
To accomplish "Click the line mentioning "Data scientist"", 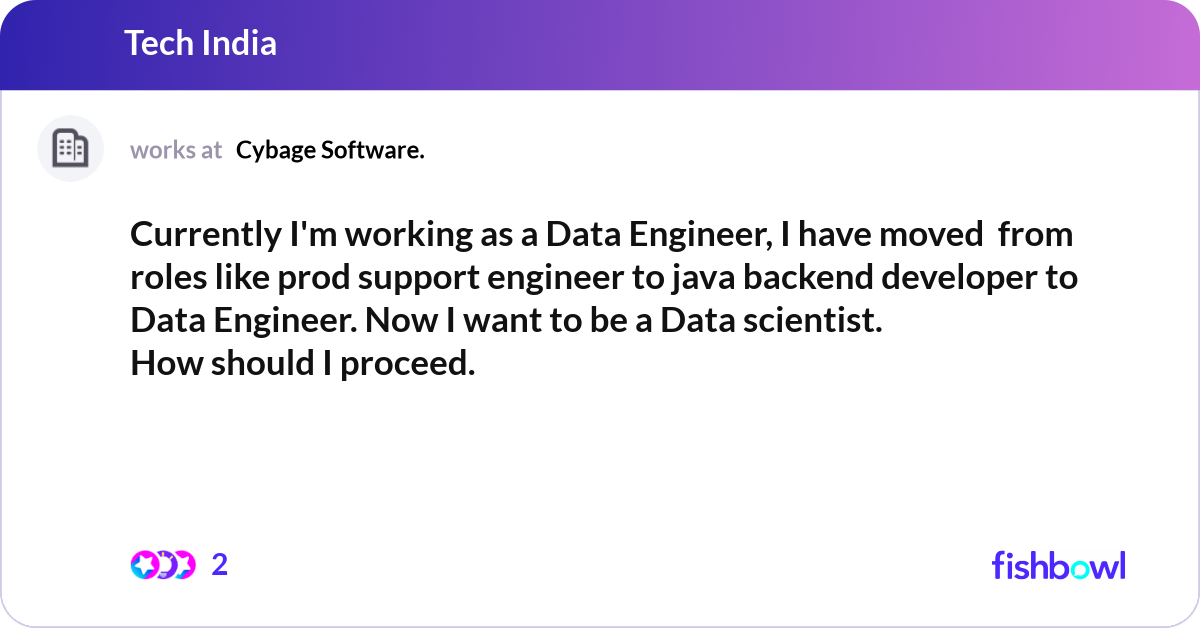I will pos(506,321).
